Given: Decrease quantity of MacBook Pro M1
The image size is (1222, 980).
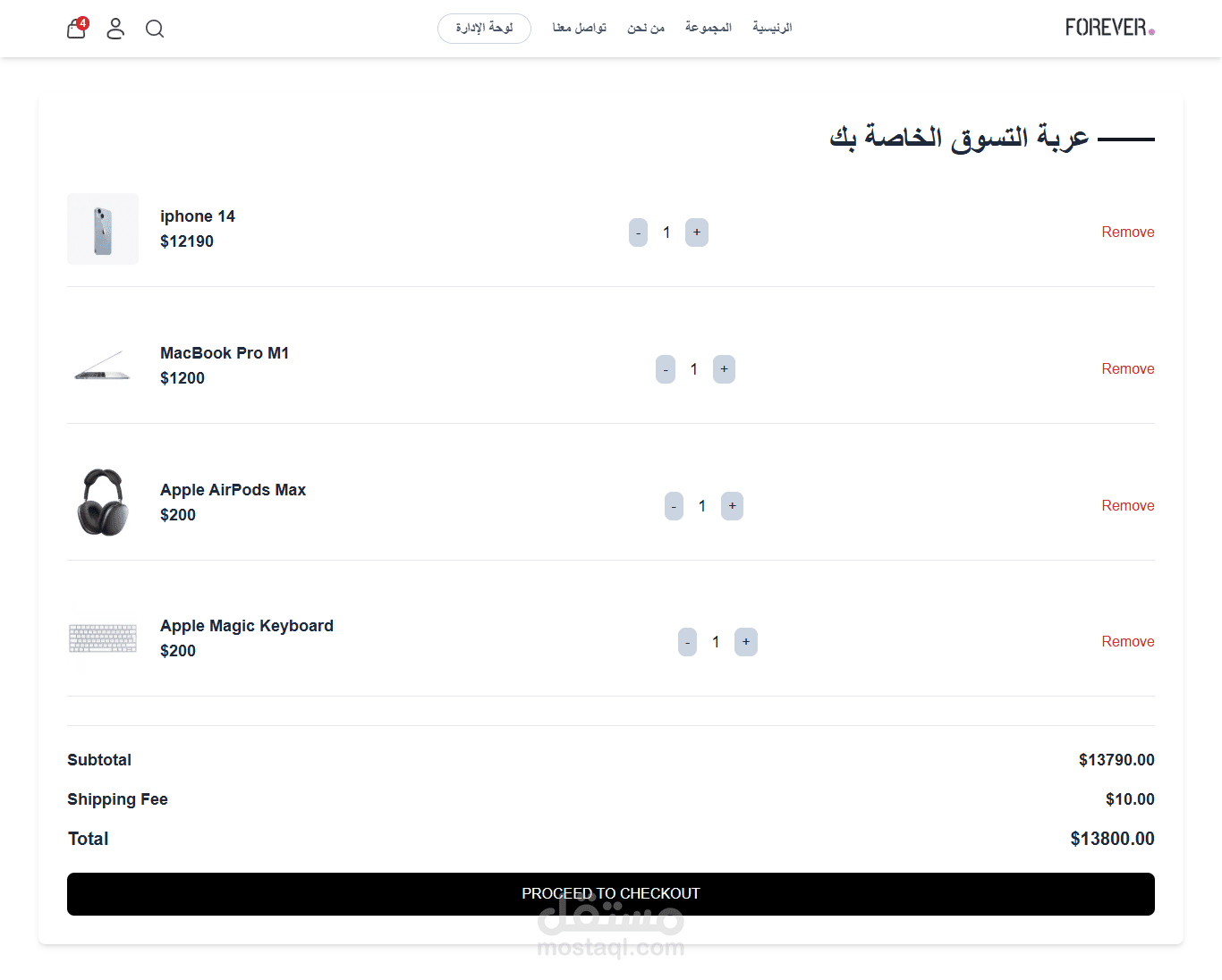Looking at the screenshot, I should tap(666, 369).
